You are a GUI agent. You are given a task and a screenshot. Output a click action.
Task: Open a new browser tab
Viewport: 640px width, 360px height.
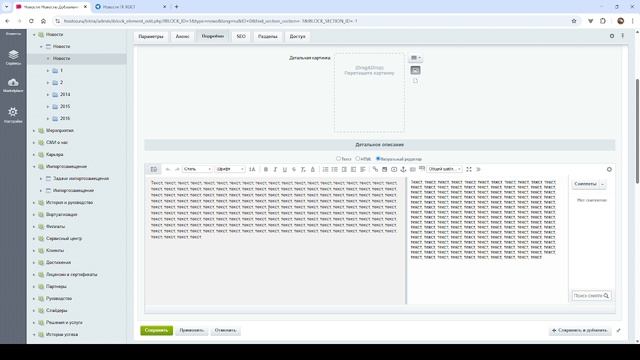coord(176,7)
